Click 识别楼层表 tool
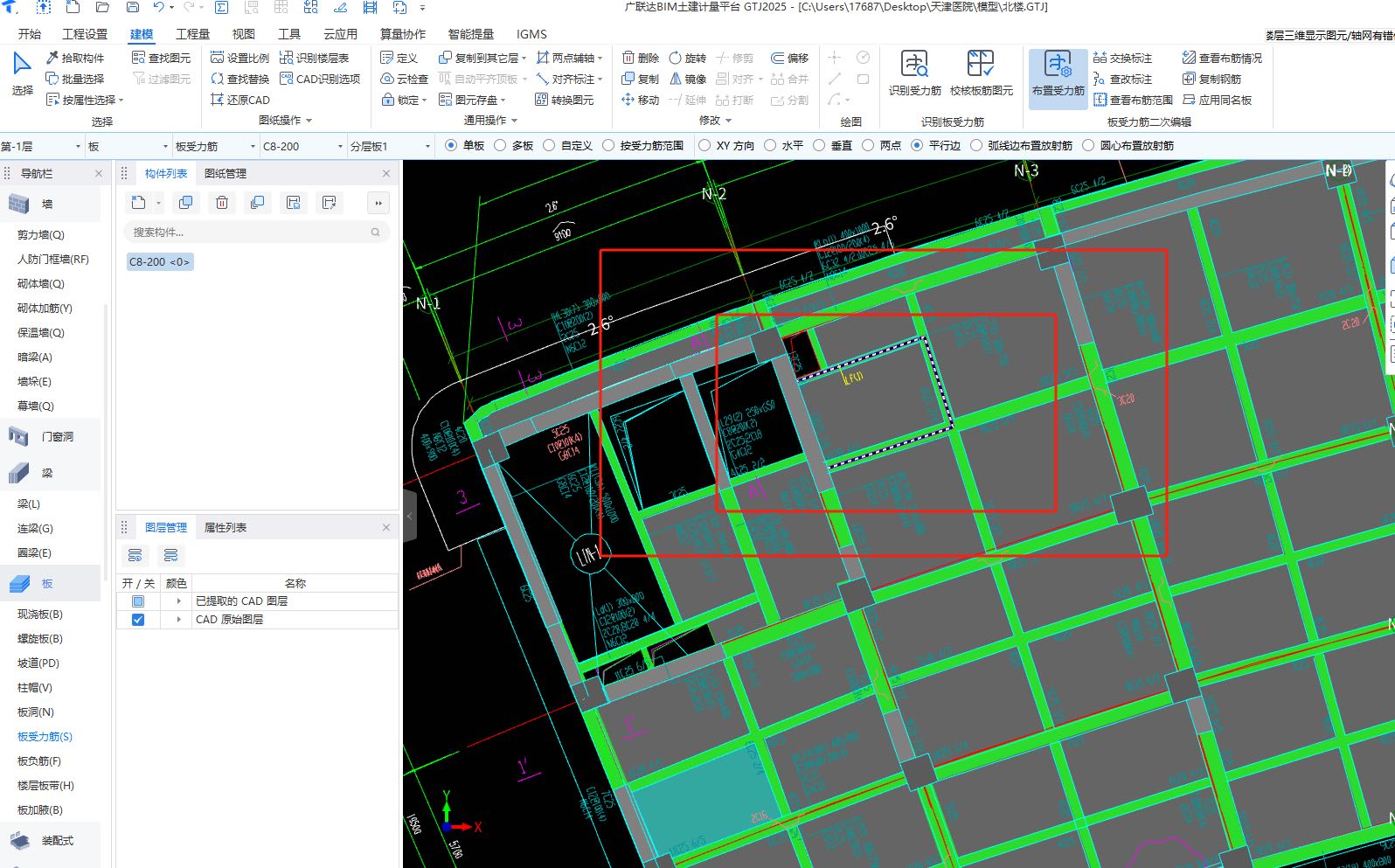The width and height of the screenshot is (1395, 868). pos(315,58)
